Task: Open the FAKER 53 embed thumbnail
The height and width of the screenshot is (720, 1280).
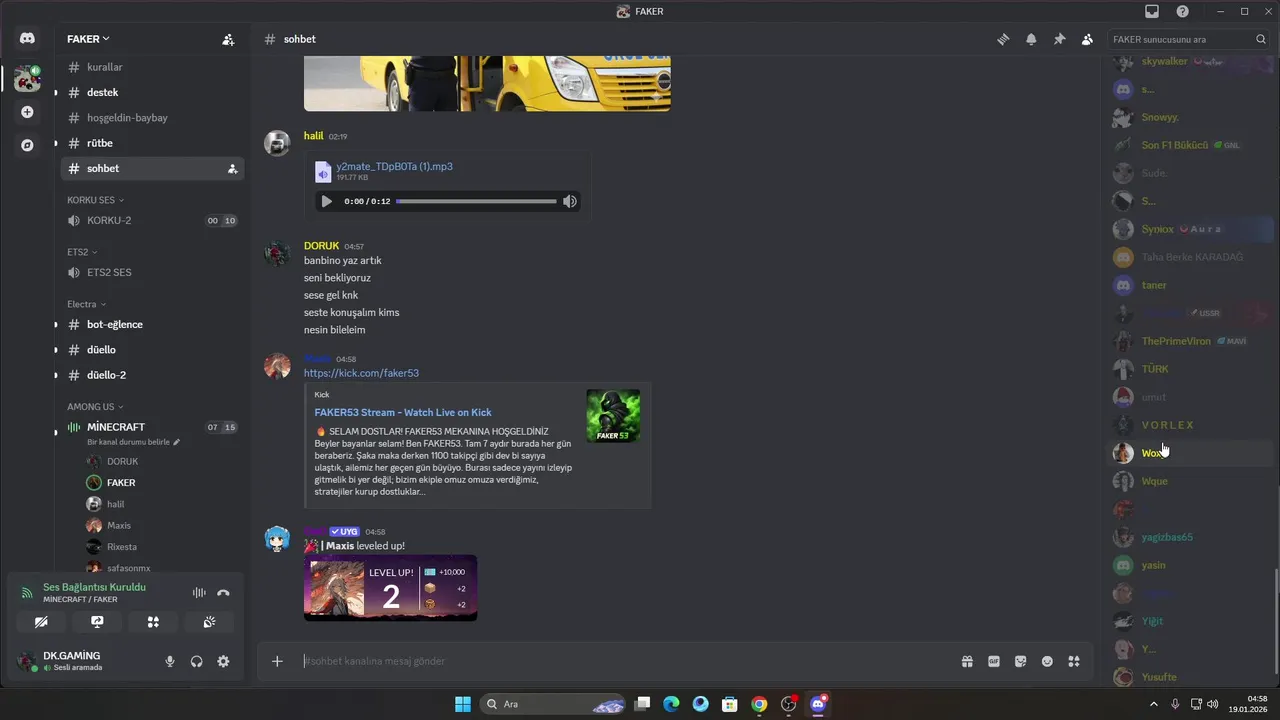Action: 613,416
